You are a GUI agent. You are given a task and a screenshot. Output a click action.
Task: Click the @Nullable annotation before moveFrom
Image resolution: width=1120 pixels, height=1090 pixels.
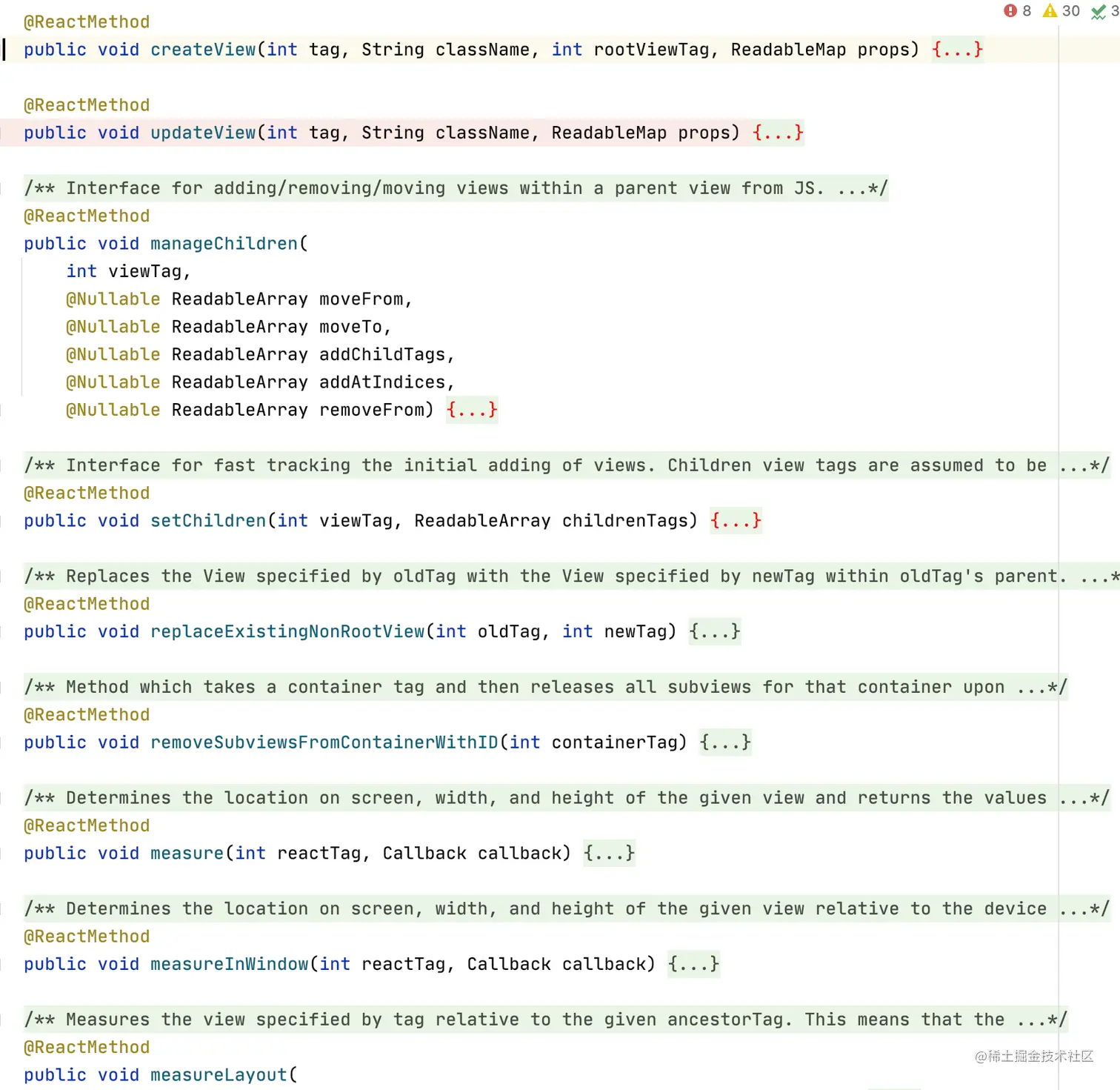(x=113, y=299)
